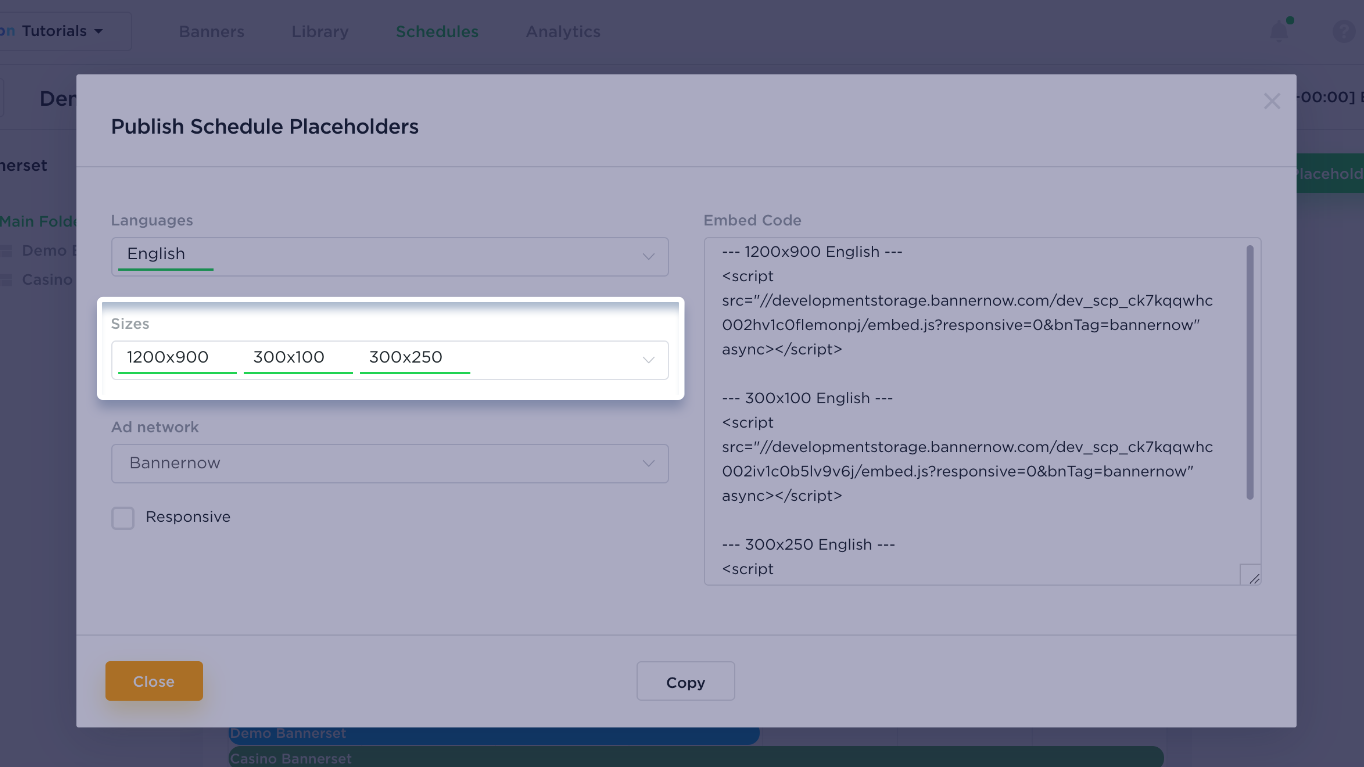The width and height of the screenshot is (1364, 767).
Task: Open the notifications bell icon
Action: [x=1279, y=32]
